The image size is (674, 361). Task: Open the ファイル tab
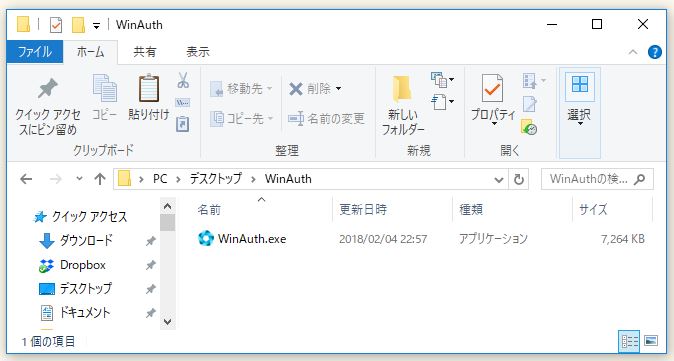click(35, 52)
